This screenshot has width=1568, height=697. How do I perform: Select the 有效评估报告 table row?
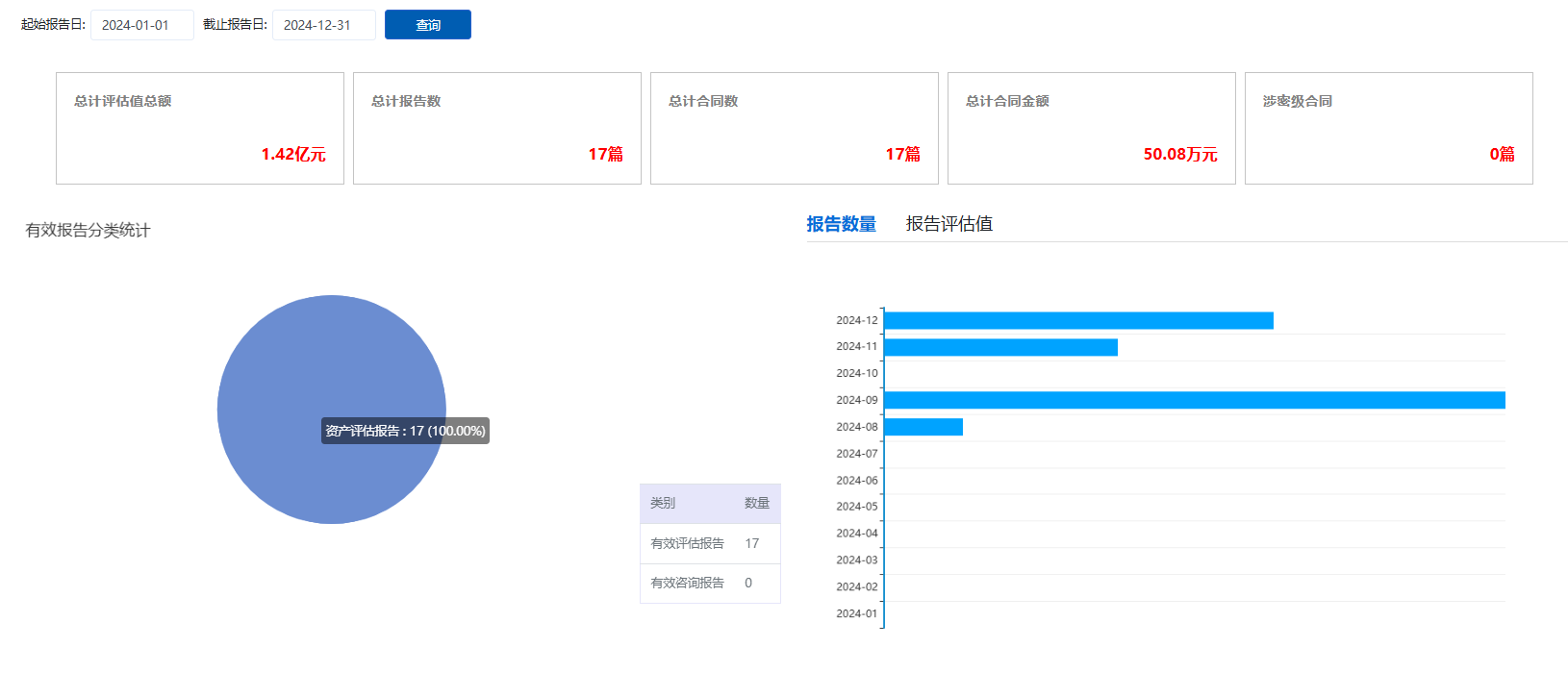[x=710, y=543]
